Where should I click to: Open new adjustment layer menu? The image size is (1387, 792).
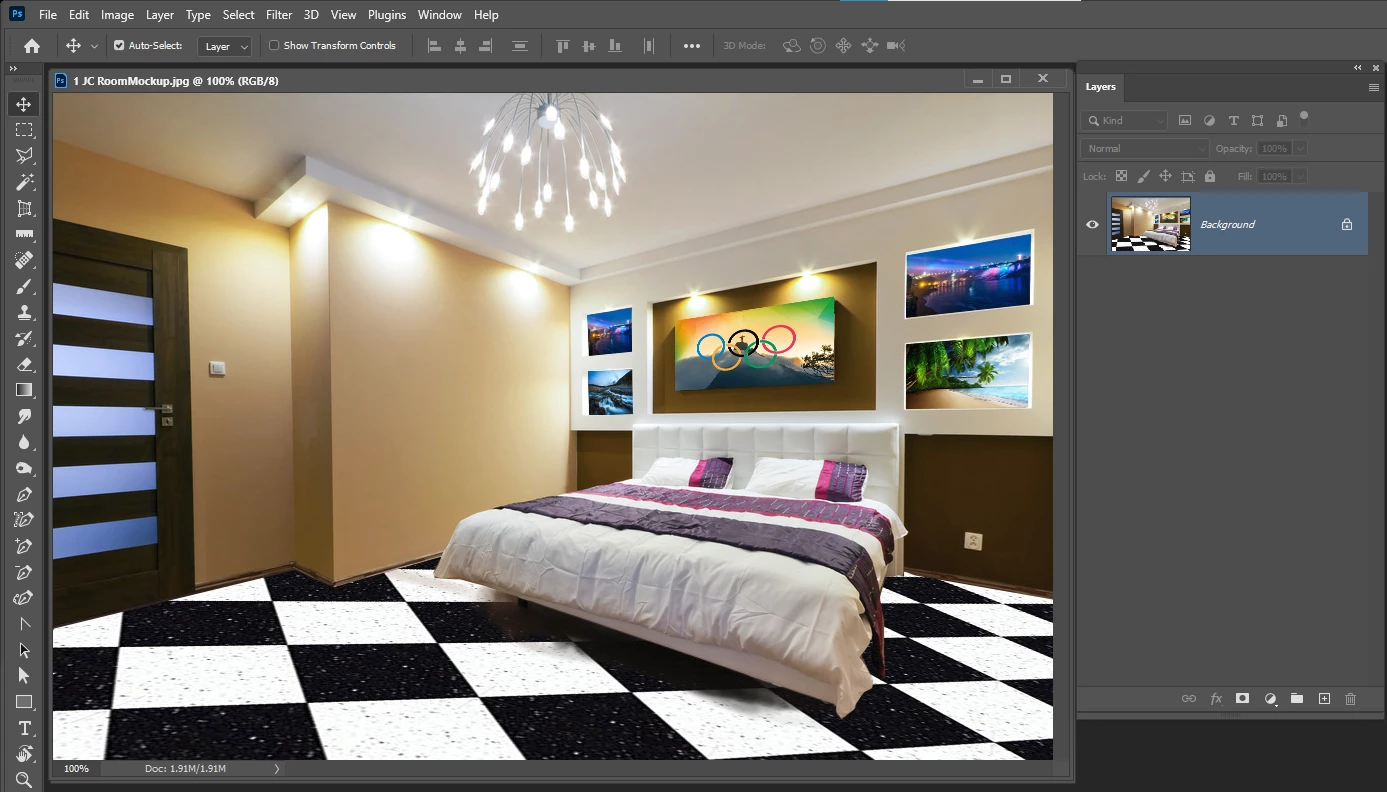point(1270,699)
